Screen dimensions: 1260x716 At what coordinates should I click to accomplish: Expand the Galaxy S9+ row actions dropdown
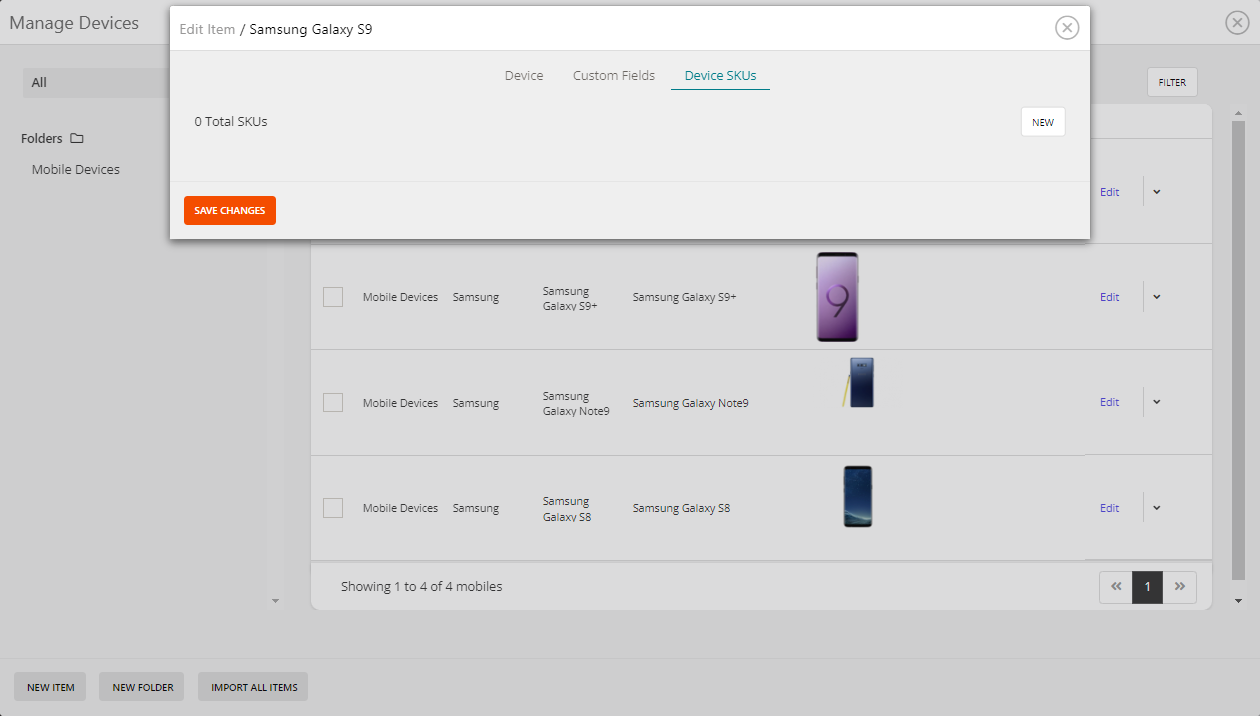pos(1157,297)
